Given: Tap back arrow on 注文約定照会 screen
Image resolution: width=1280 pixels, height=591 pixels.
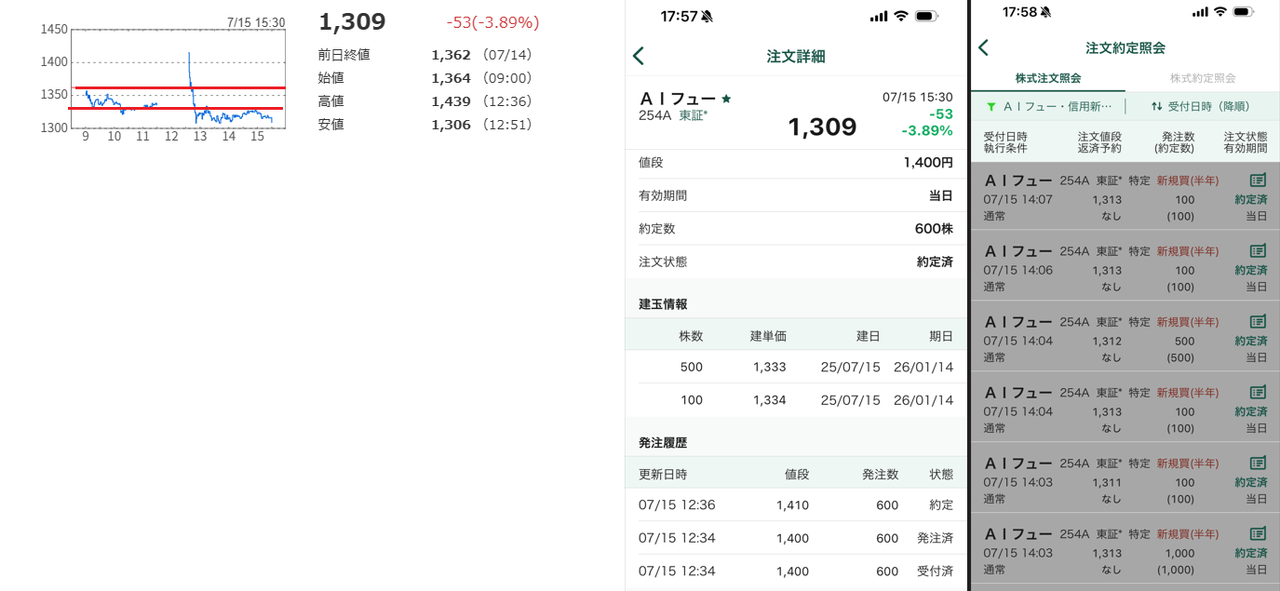Looking at the screenshot, I should click(983, 48).
